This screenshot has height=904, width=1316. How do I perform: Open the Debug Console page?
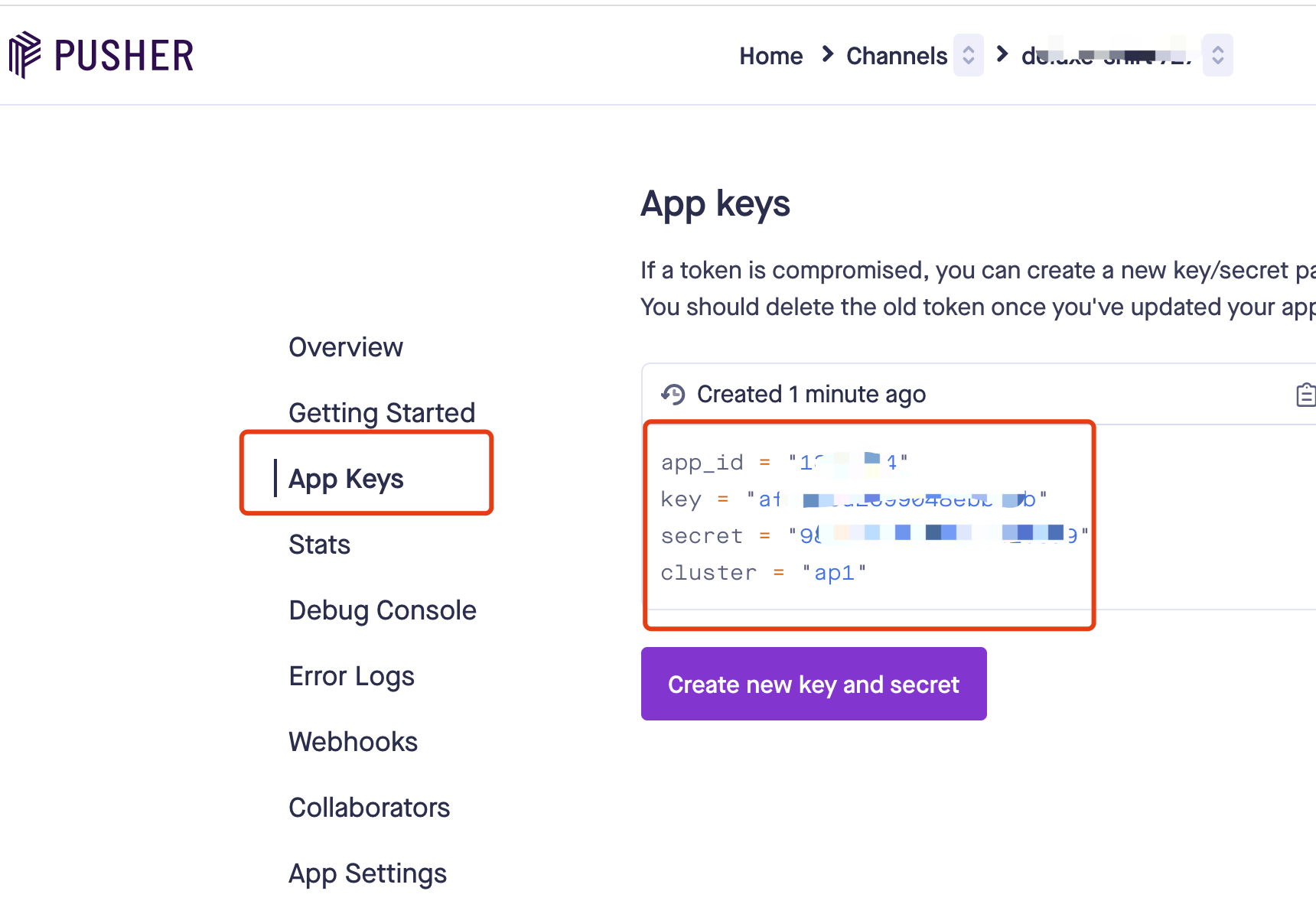[x=383, y=610]
